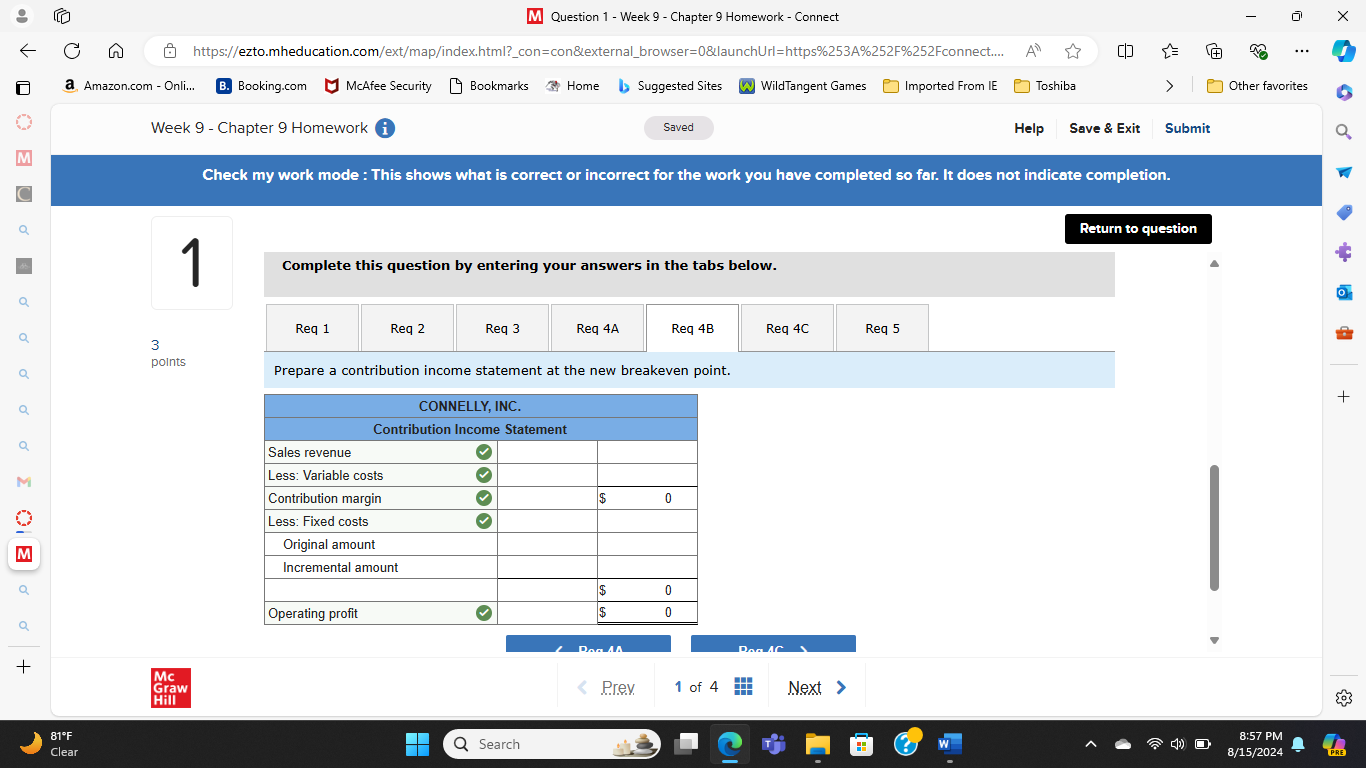Screen dimensions: 1366x768
Task: Open the Settings and more menu
Action: click(1301, 50)
